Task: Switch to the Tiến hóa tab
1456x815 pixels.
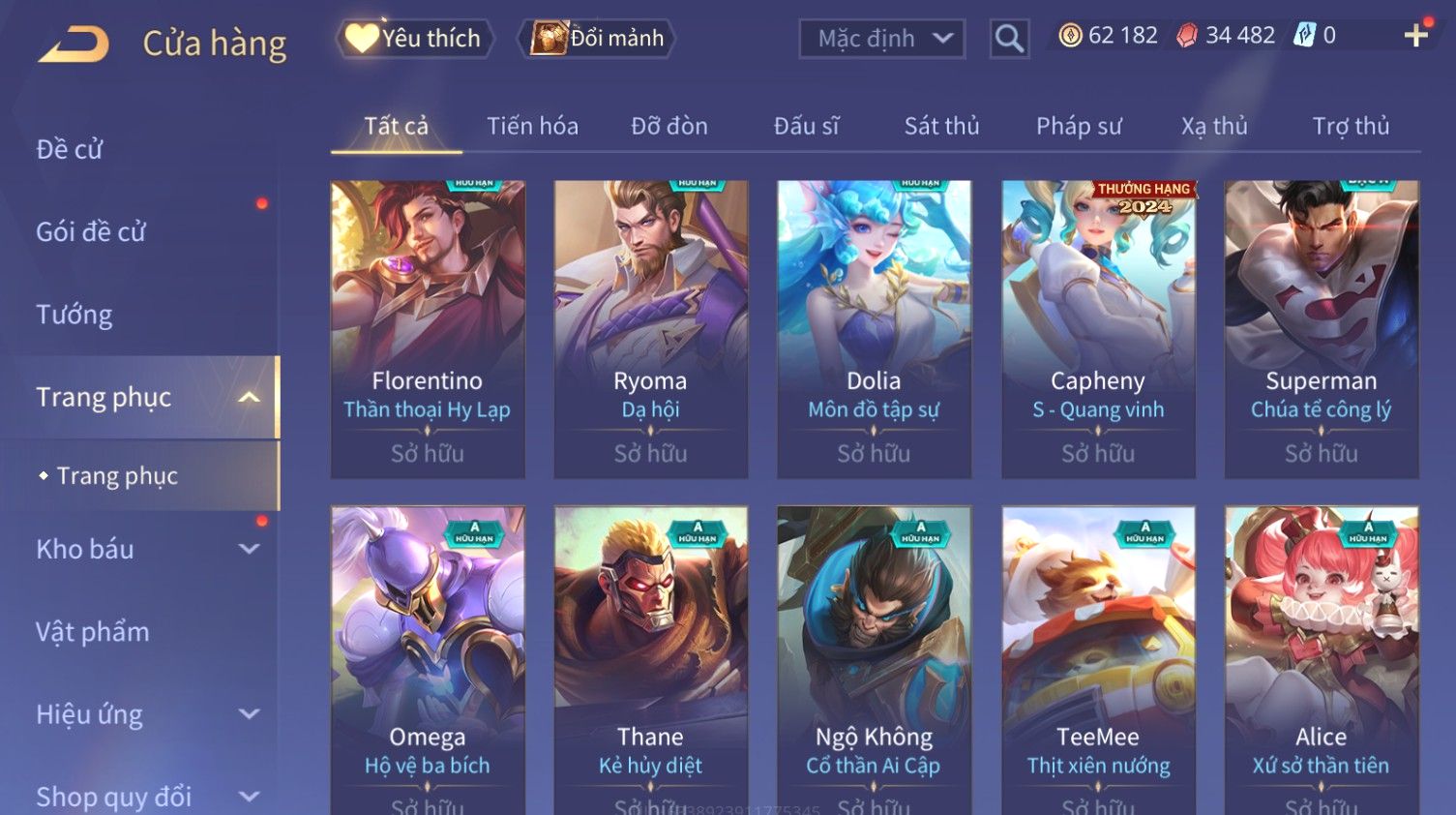Action: [532, 126]
